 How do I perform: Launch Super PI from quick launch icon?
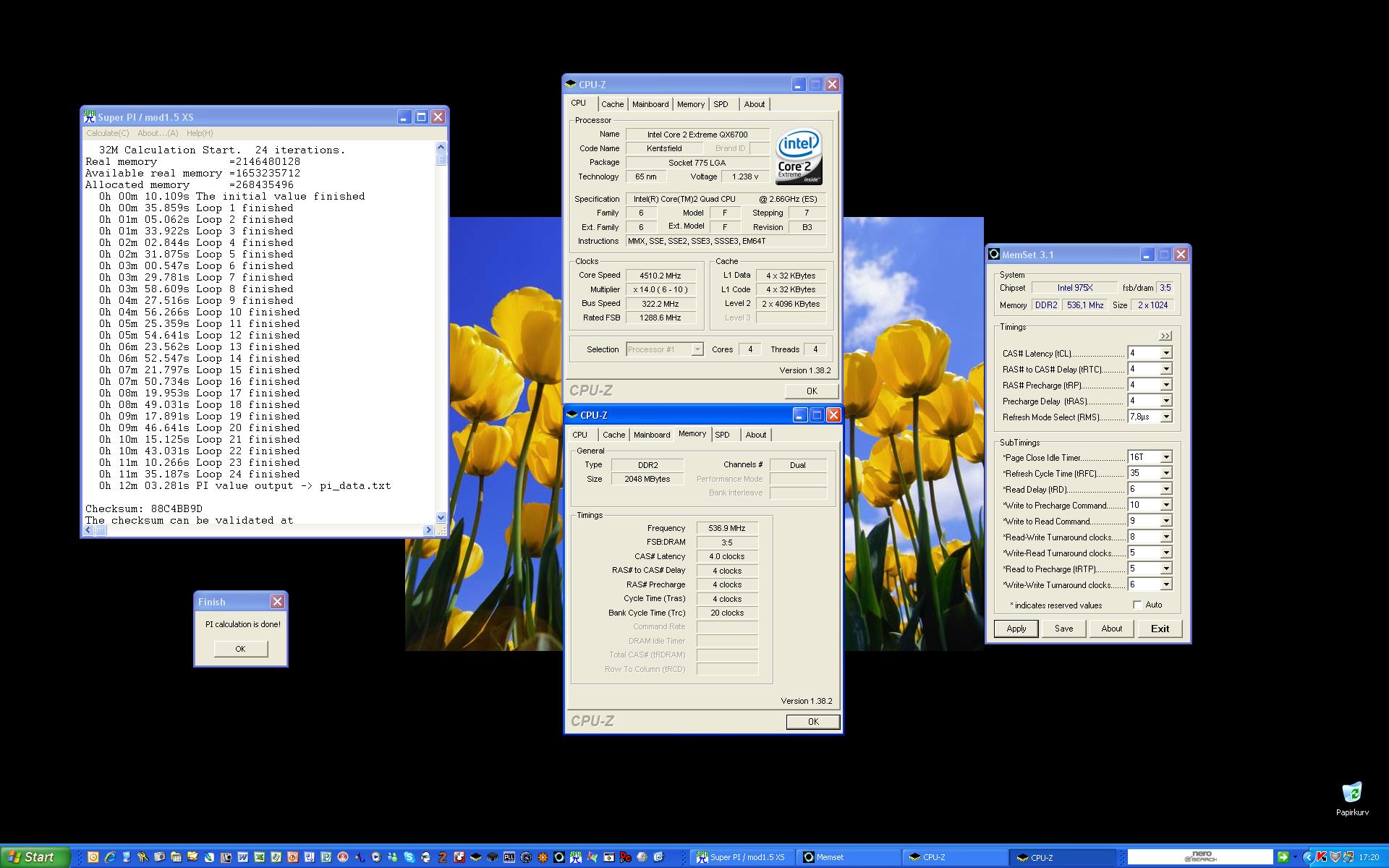(576, 857)
